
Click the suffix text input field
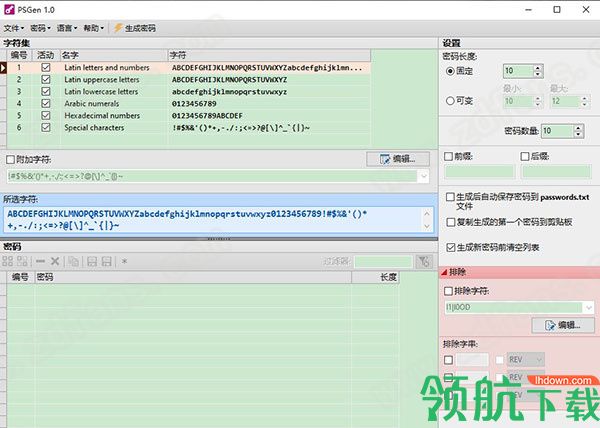click(x=556, y=171)
